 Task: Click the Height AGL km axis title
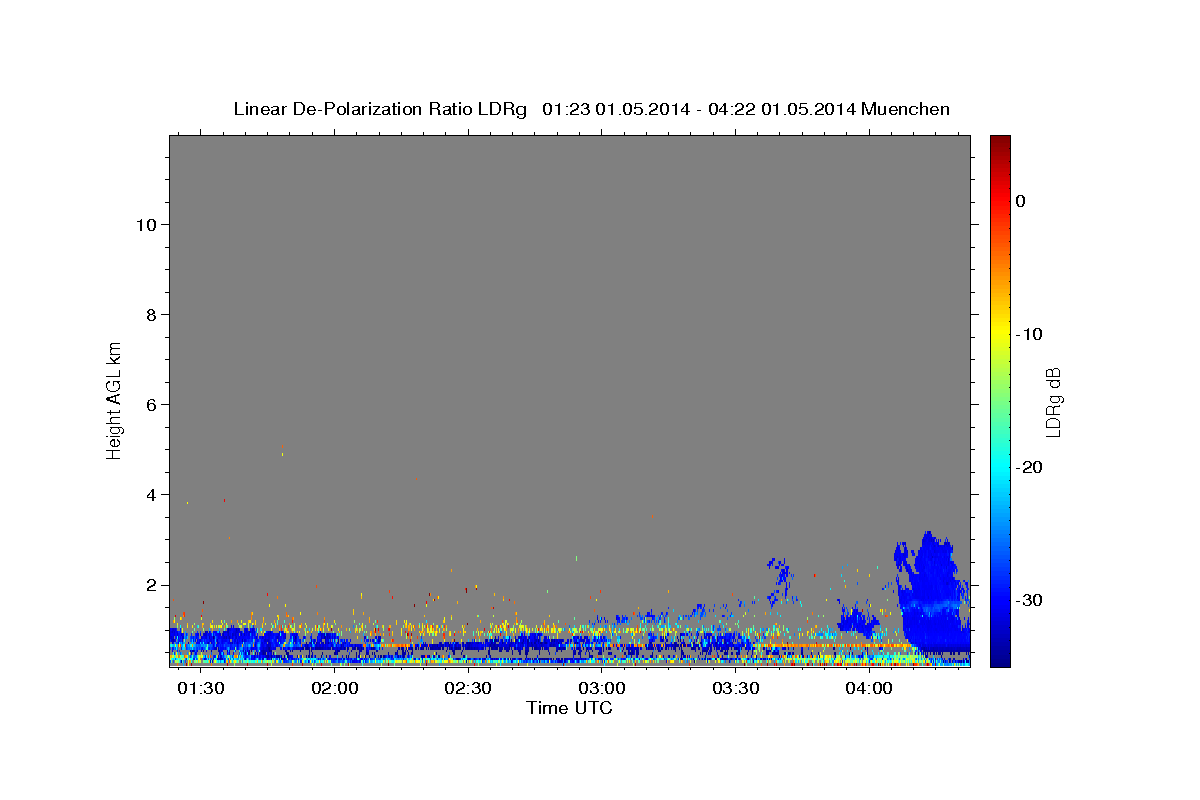tap(115, 398)
